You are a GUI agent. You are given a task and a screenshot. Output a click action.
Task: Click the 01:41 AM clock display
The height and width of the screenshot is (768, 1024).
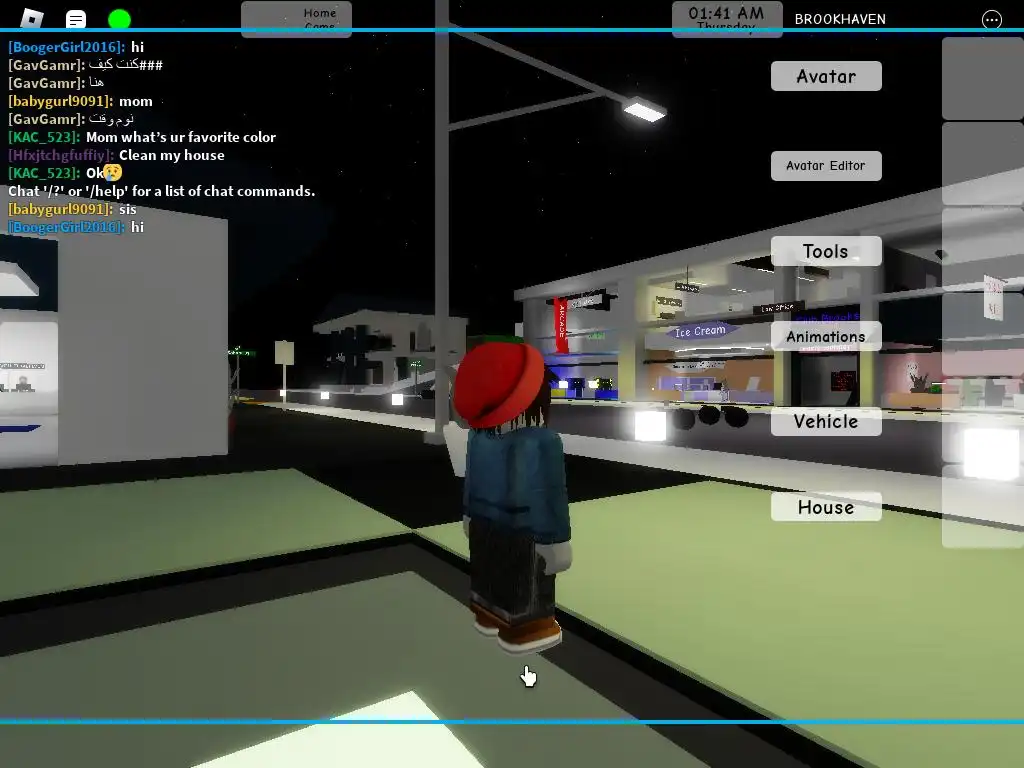pyautogui.click(x=727, y=18)
